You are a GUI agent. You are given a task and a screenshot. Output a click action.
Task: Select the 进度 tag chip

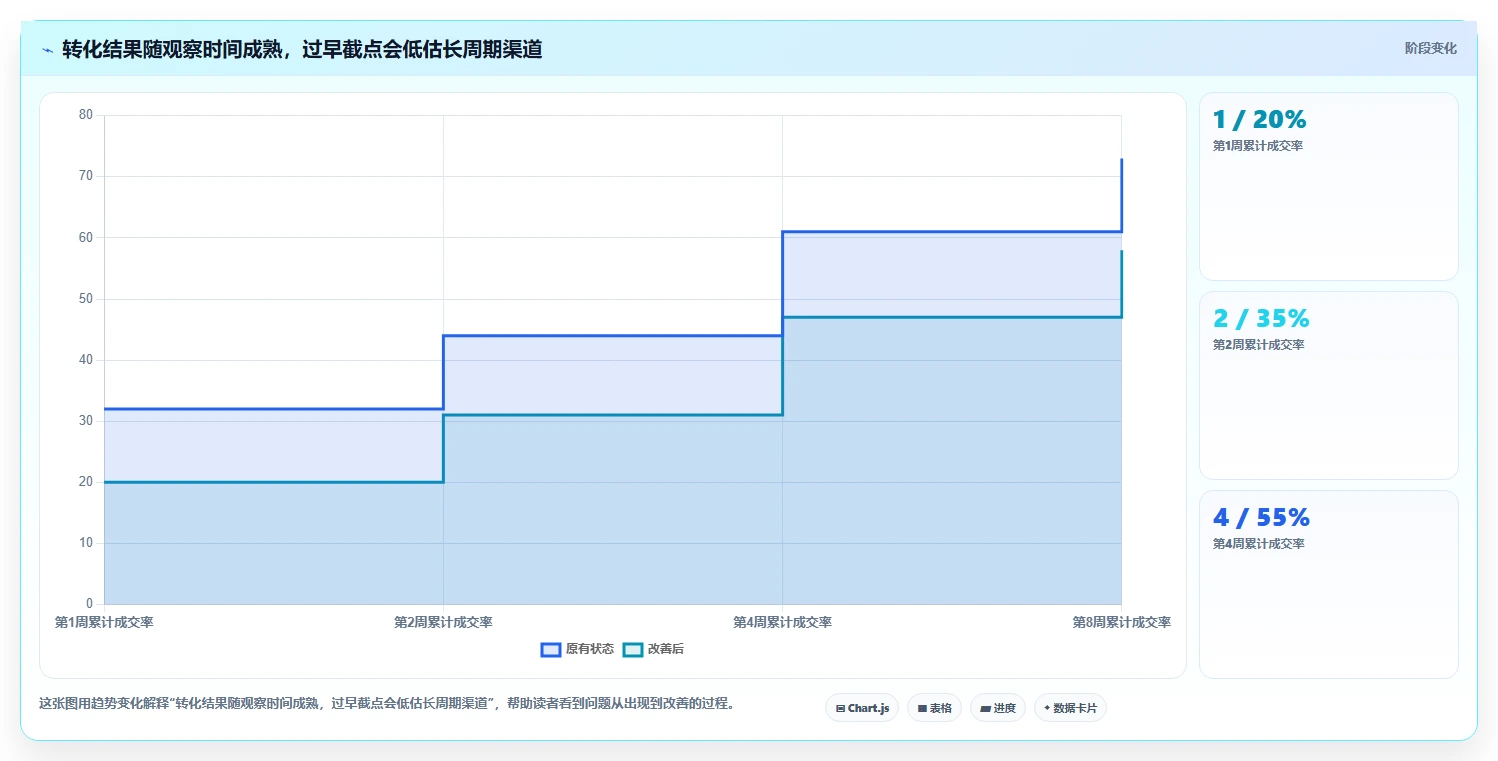click(x=998, y=708)
